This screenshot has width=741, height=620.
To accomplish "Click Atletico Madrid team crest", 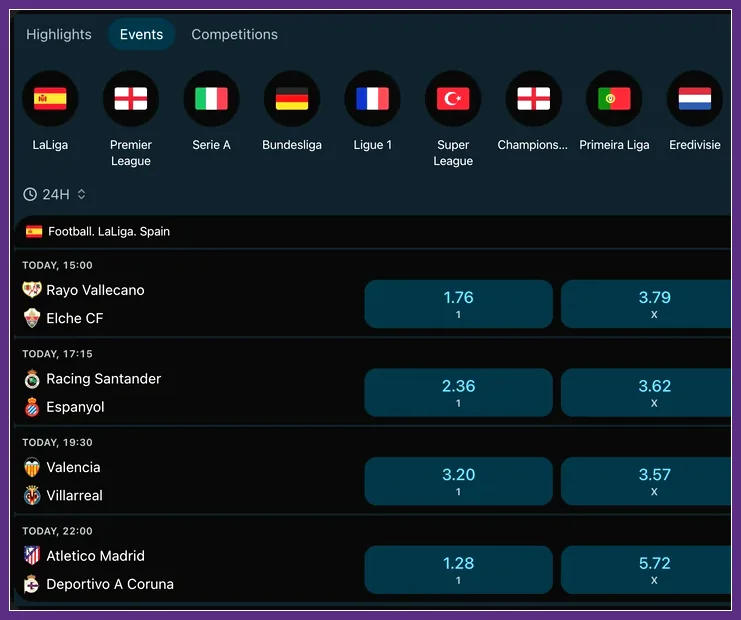I will tap(32, 556).
